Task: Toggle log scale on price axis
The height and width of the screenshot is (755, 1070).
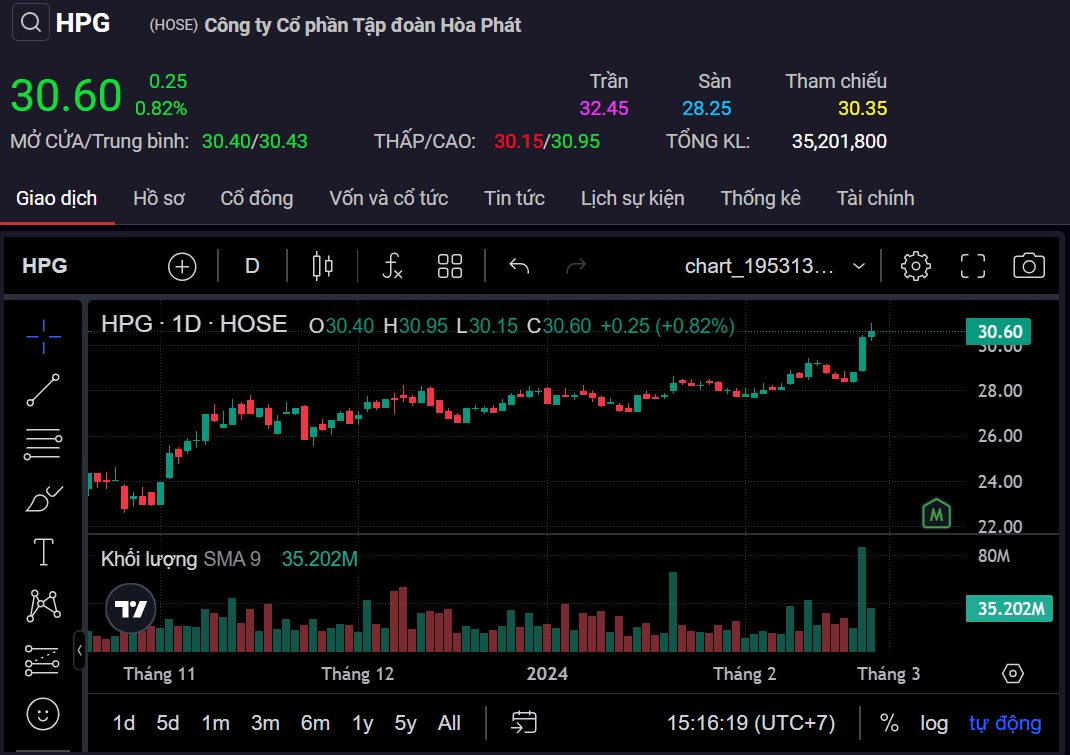Action: 934,723
